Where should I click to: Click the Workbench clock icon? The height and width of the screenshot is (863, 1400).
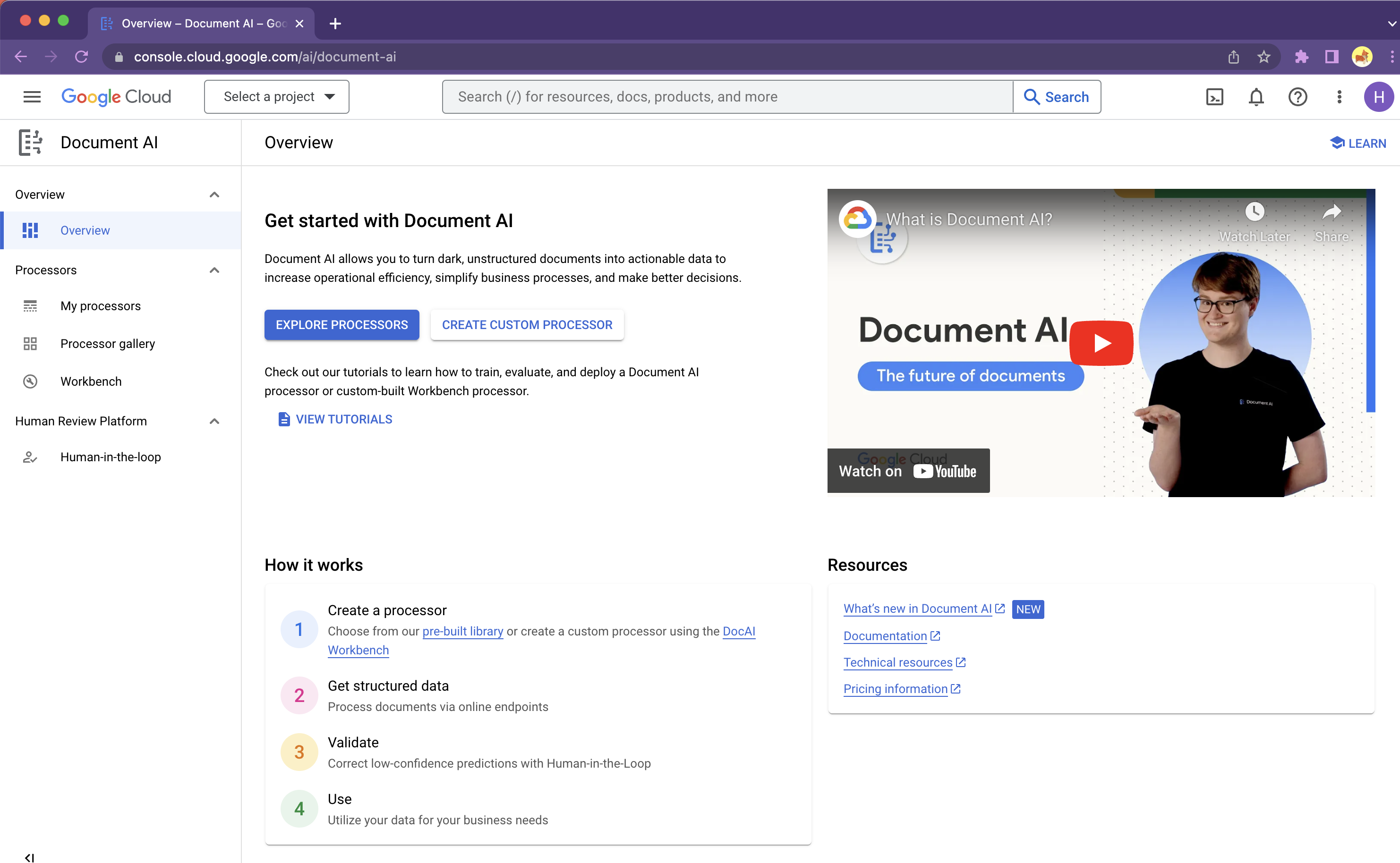click(30, 381)
